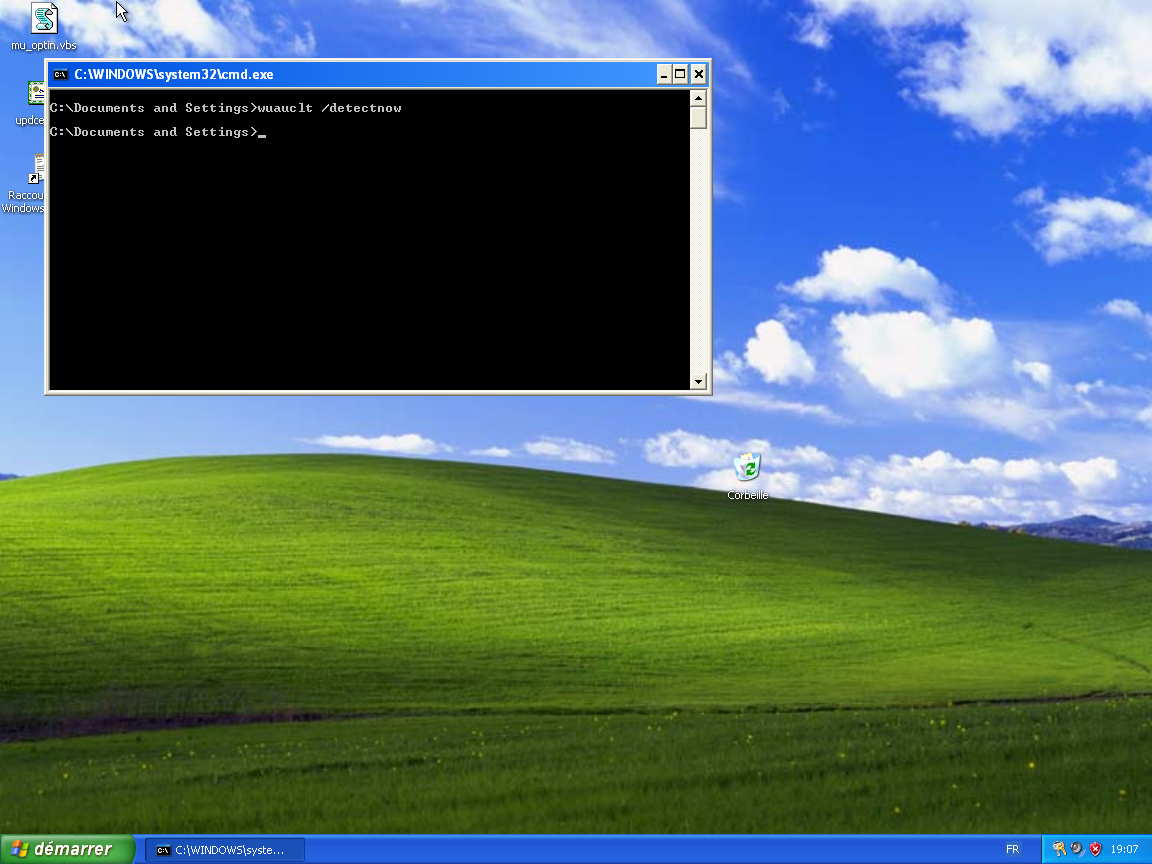The height and width of the screenshot is (864, 1152).
Task: Click the second 'C:\Documents and Settings>' prompt line
Action: (154, 132)
